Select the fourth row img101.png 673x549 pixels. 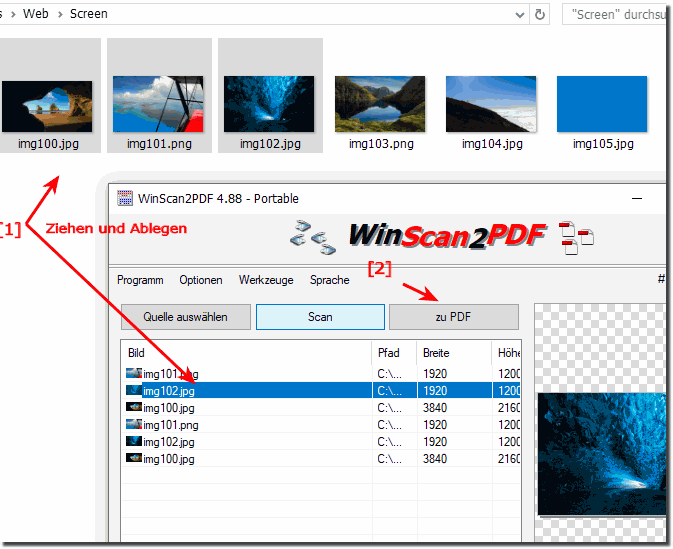coord(321,425)
